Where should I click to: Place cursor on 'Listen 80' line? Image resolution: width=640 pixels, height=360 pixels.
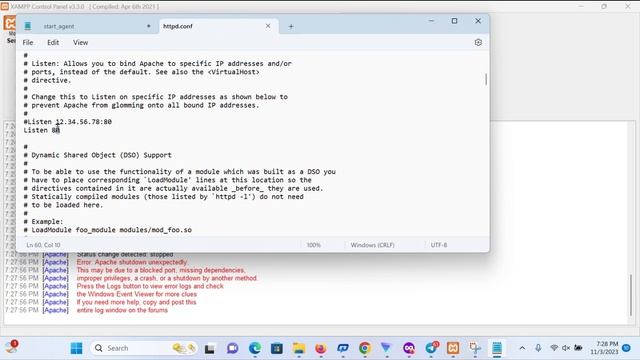click(42, 130)
